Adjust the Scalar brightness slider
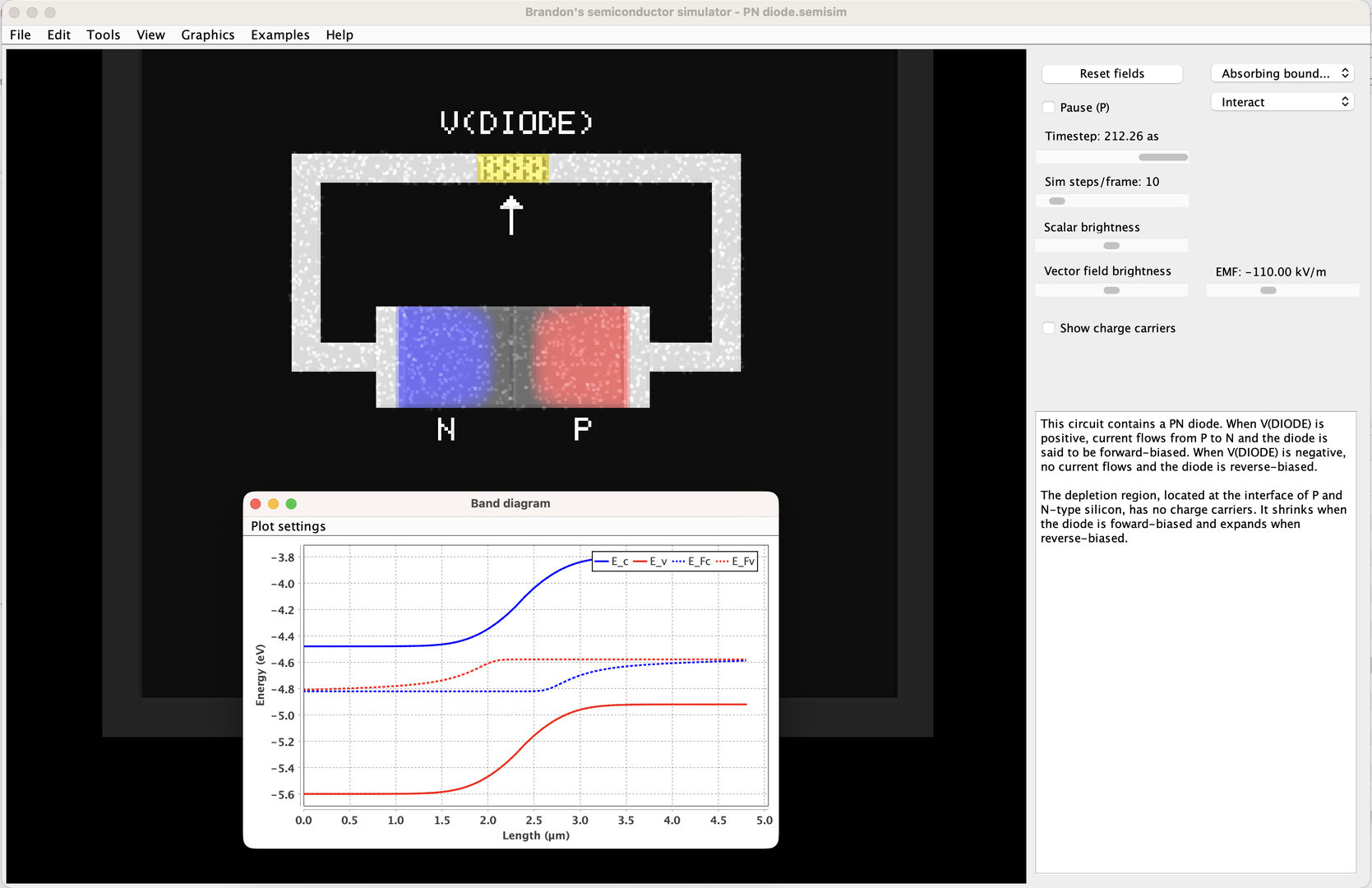This screenshot has height=888, width=1372. click(1111, 245)
